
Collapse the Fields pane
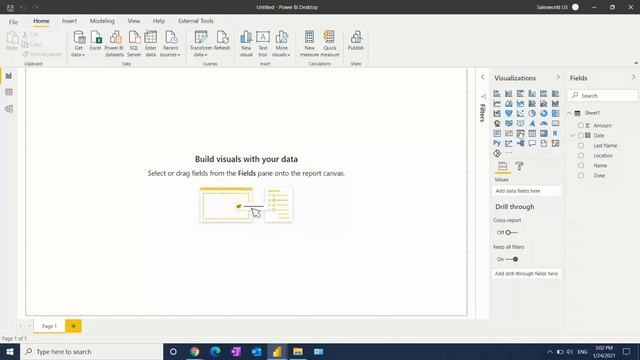pos(633,77)
